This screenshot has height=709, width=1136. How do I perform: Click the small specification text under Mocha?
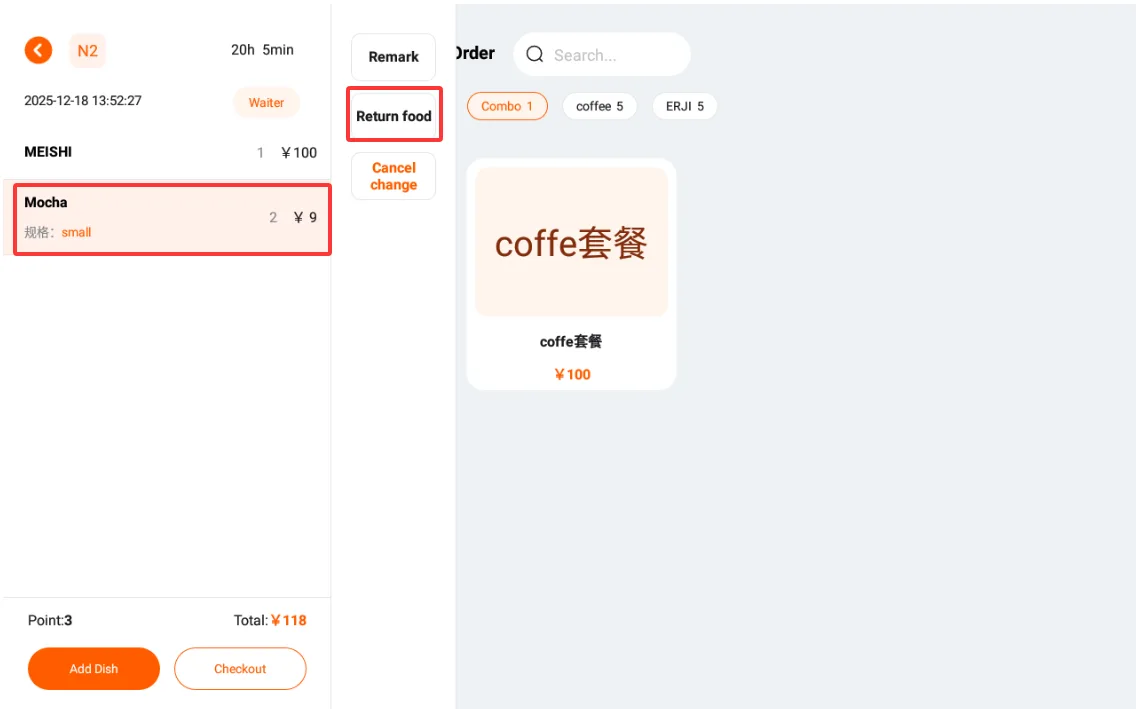pos(76,232)
